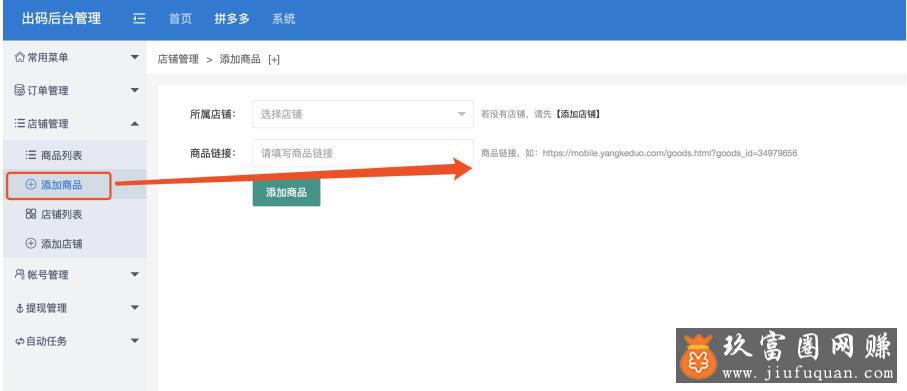This screenshot has height=391, width=907.
Task: Click the 商品链接: field label
Action: (x=213, y=153)
